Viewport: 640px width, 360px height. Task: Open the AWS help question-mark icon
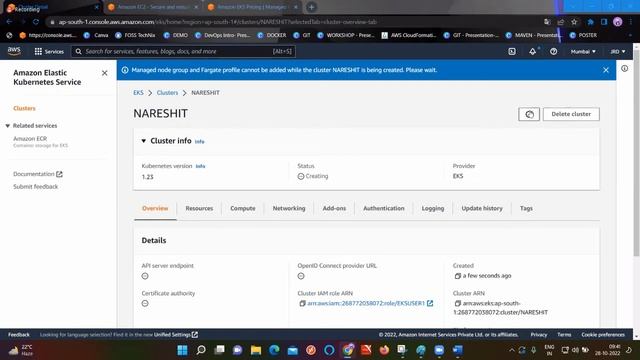pyautogui.click(x=553, y=51)
